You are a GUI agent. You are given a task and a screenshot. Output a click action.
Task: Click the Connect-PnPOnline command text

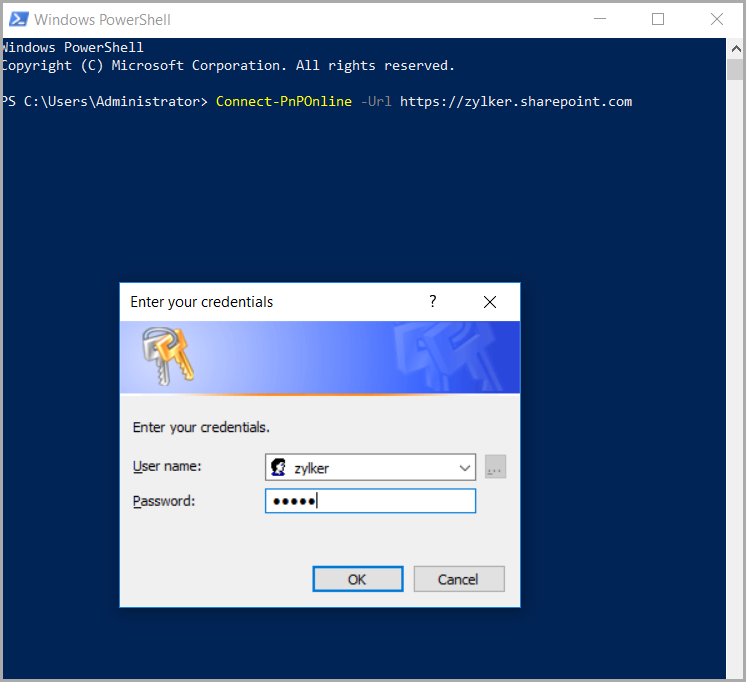[284, 101]
